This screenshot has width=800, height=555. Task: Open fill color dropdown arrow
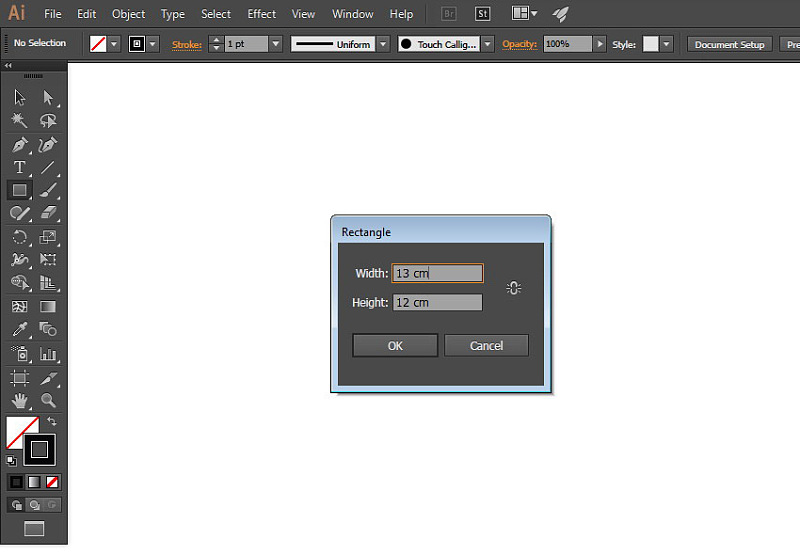[114, 44]
